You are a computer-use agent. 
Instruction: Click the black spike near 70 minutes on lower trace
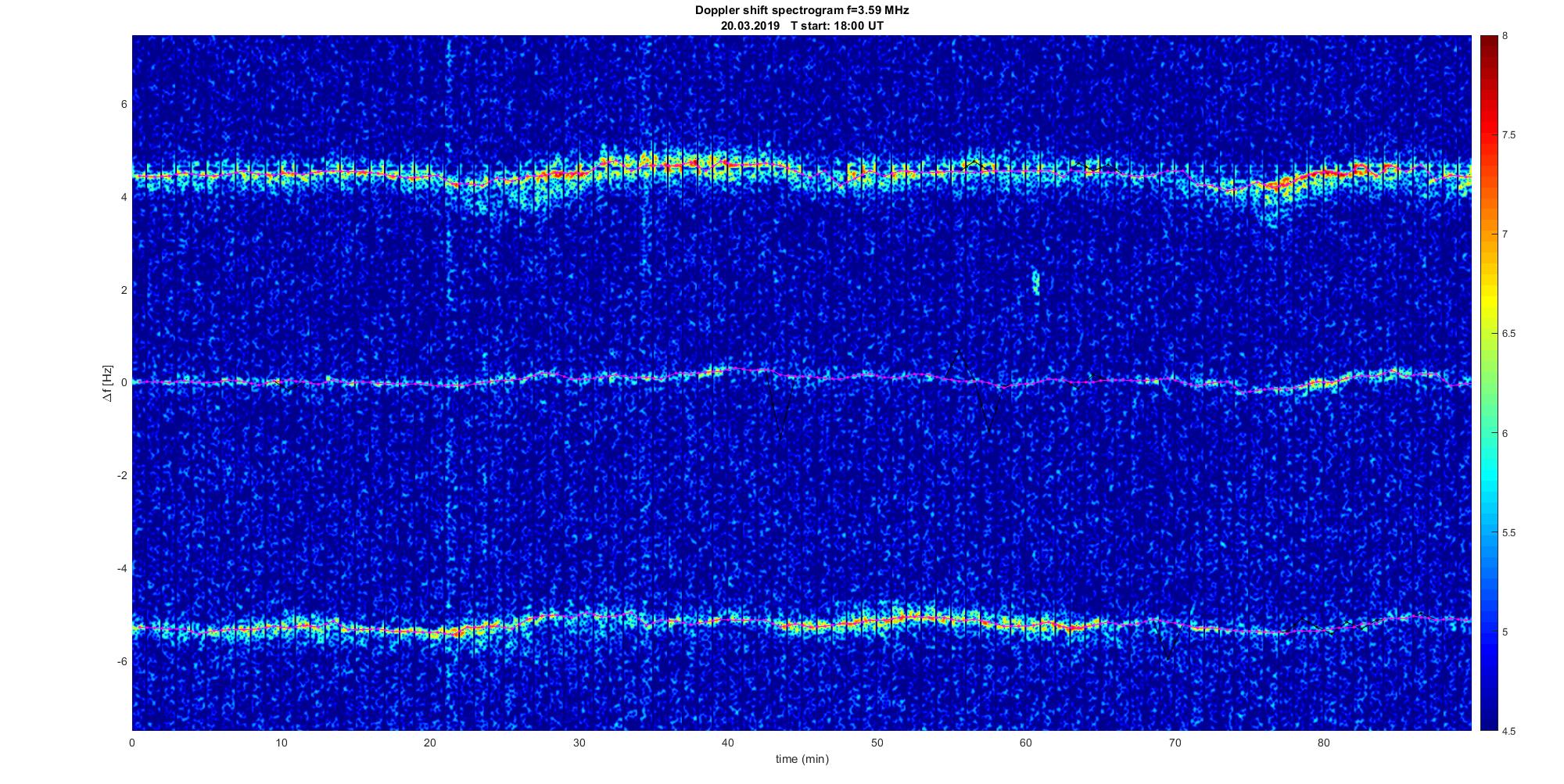coord(1168,641)
